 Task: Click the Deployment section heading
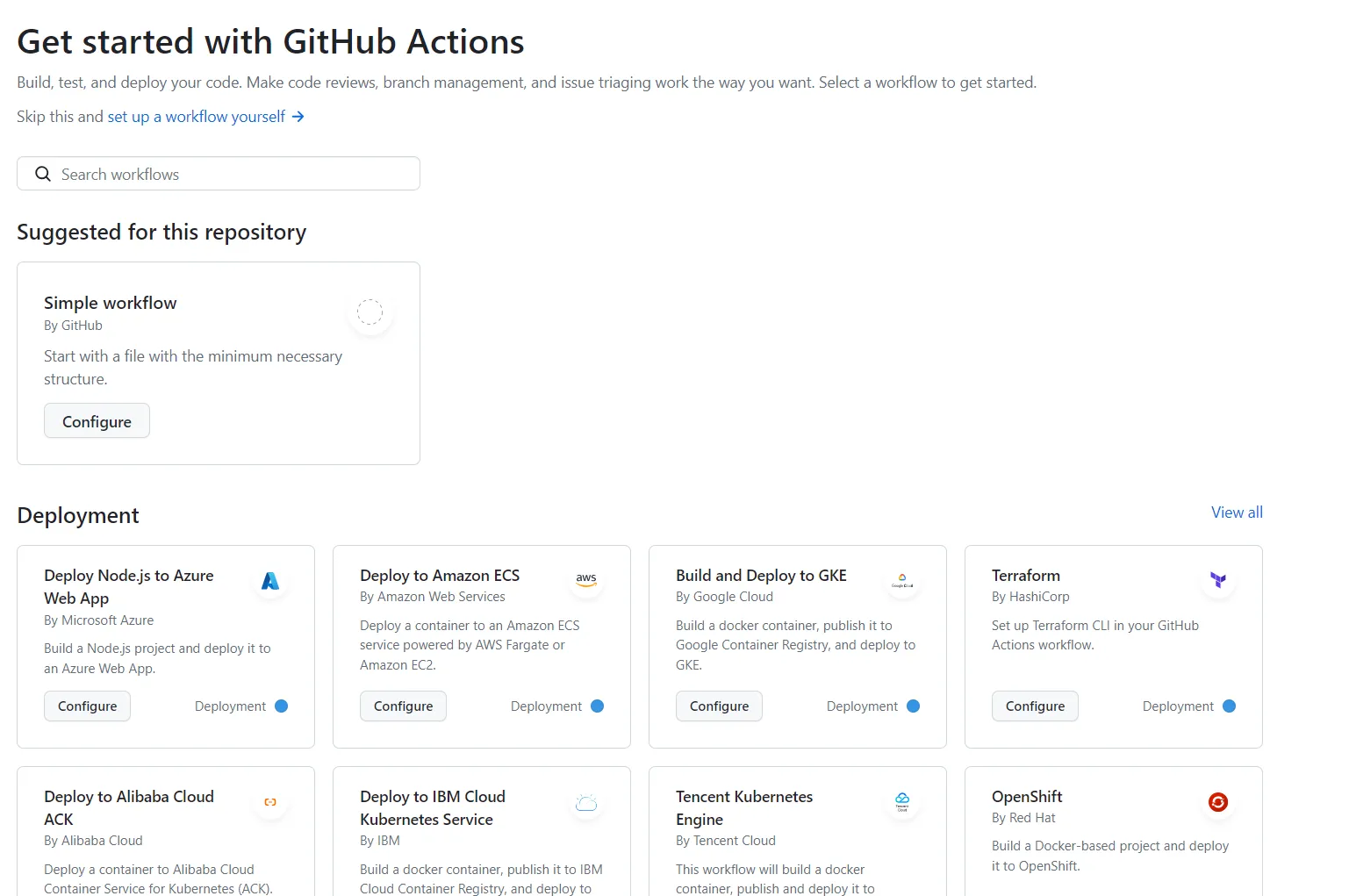[78, 515]
